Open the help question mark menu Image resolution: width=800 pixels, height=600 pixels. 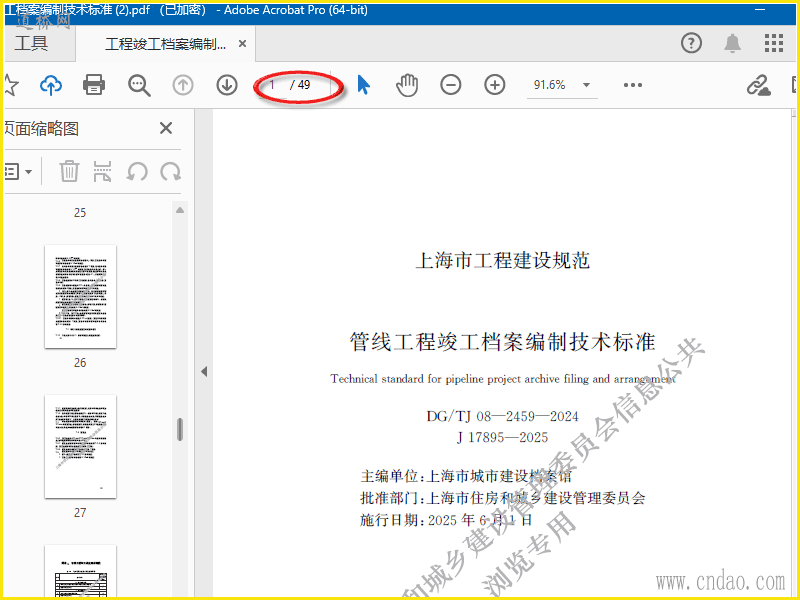[691, 43]
